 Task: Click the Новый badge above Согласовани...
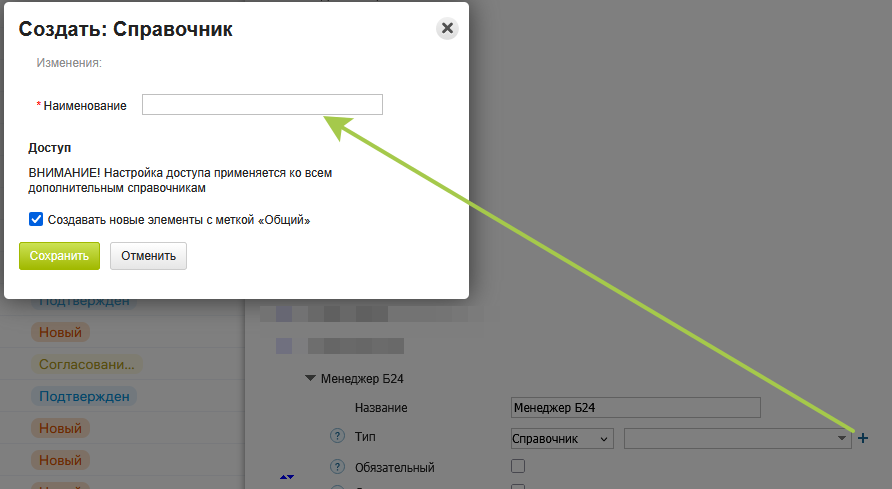coord(61,332)
